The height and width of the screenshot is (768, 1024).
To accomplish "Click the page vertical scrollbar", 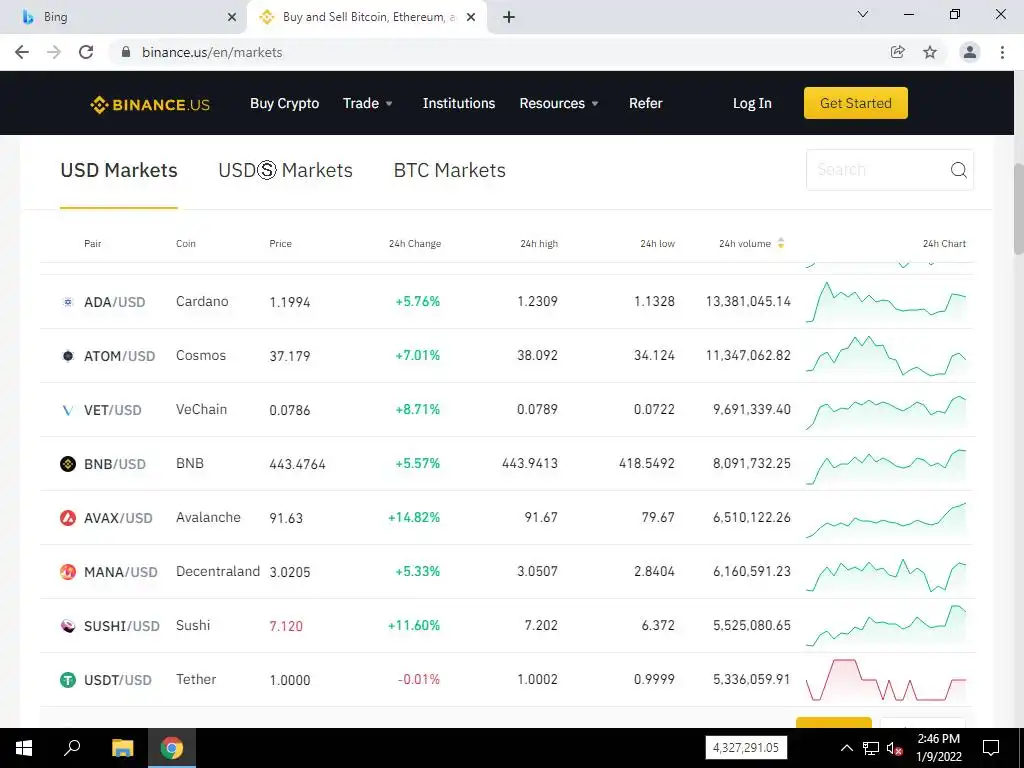I will coord(1019,209).
